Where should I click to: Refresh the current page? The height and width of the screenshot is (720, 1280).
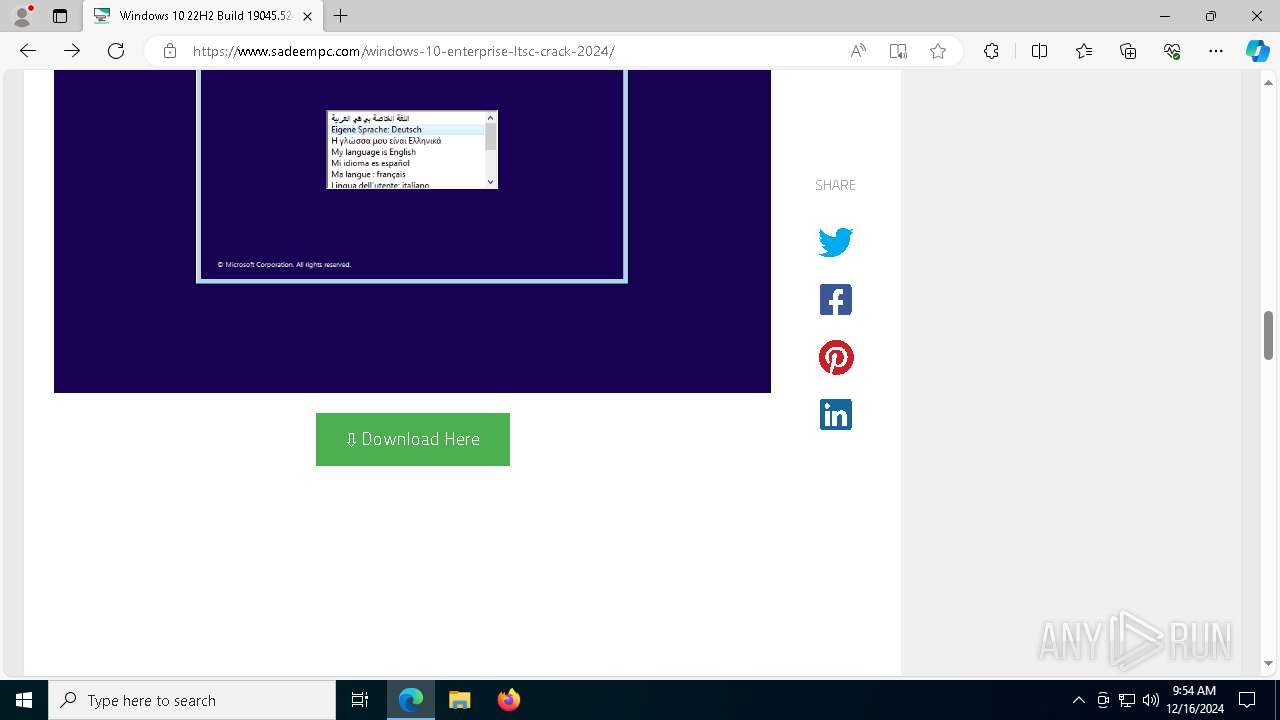pos(116,51)
